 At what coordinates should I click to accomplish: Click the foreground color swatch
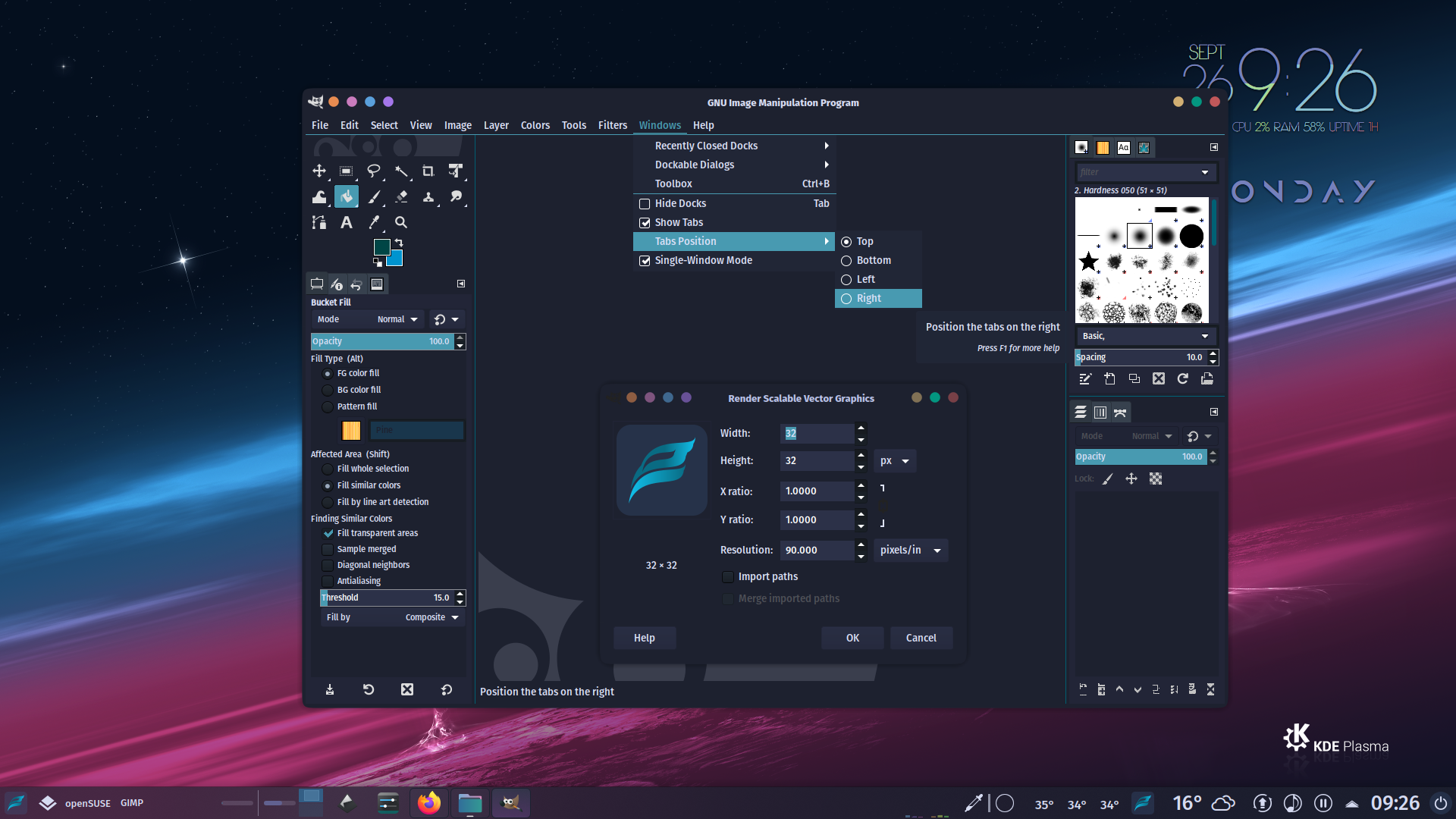tap(381, 247)
